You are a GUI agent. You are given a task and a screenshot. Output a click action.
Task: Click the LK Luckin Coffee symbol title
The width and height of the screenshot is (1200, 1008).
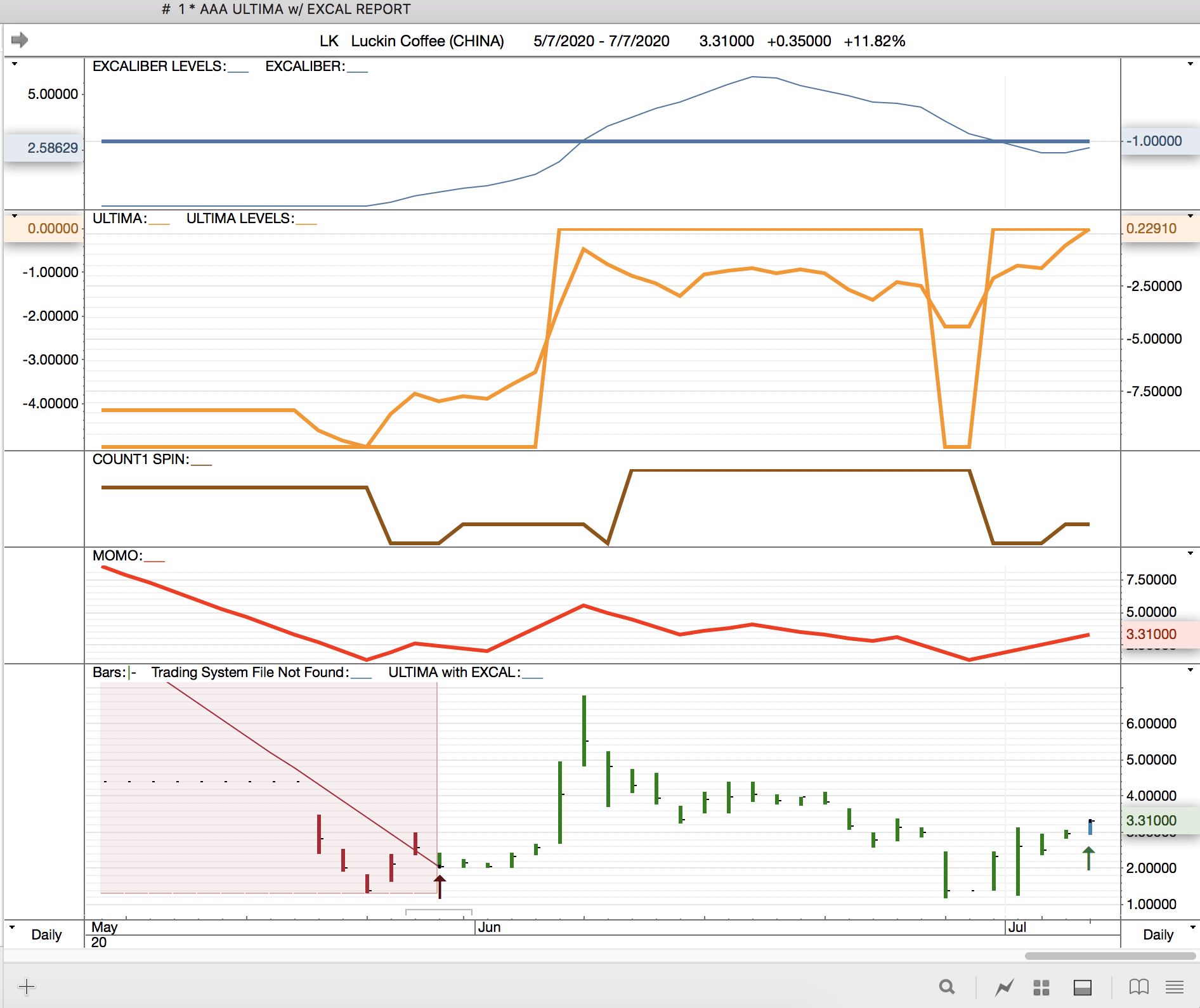(x=412, y=41)
